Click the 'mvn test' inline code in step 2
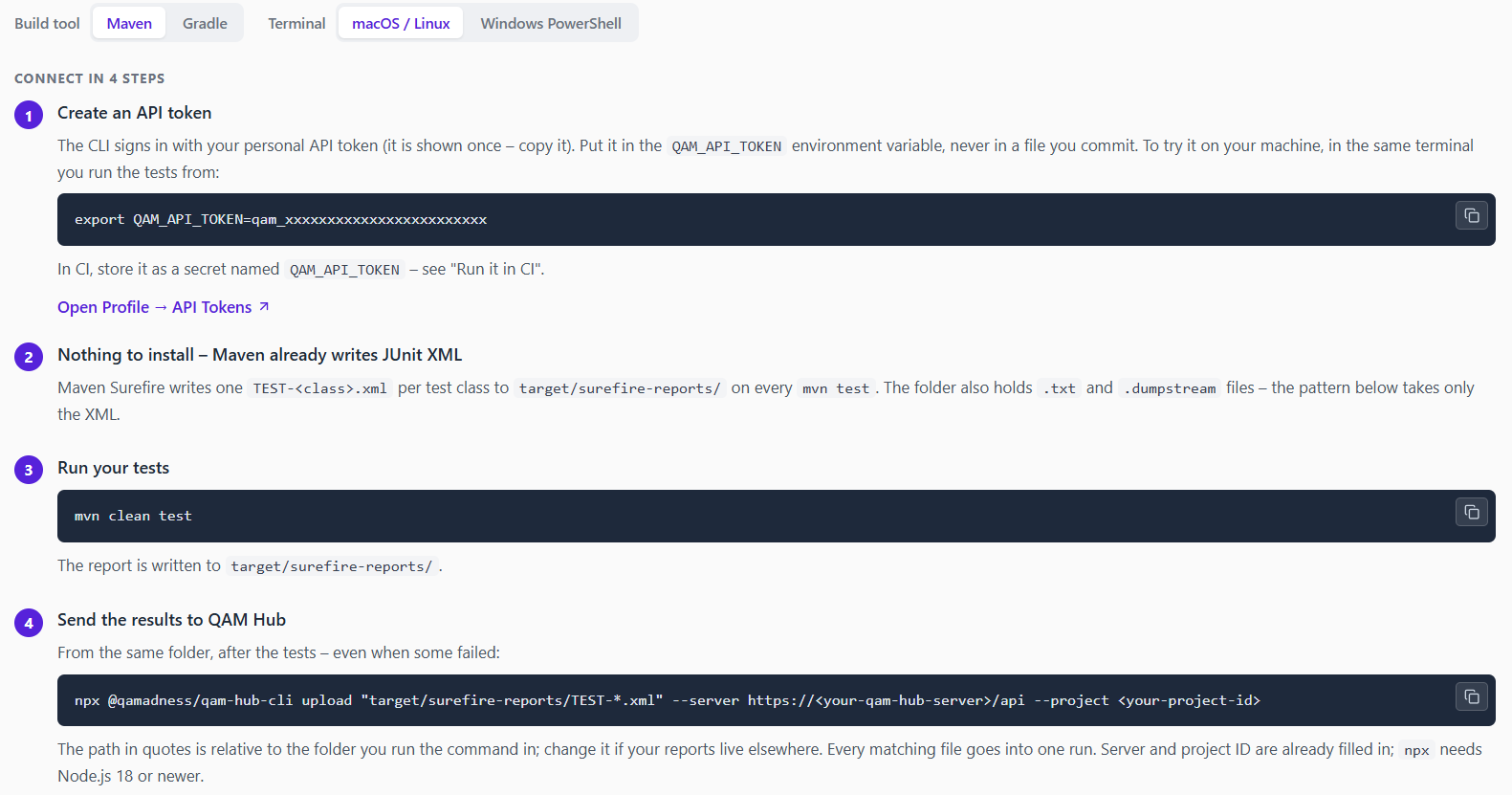 pyautogui.click(x=836, y=389)
